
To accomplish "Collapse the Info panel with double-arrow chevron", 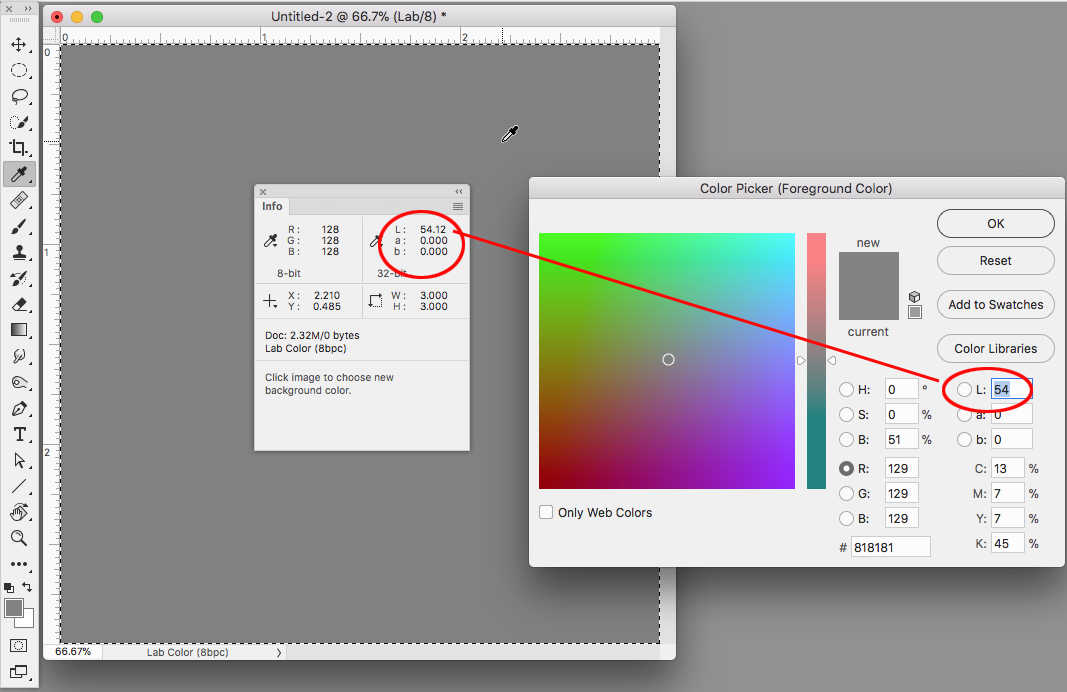I will click(458, 190).
